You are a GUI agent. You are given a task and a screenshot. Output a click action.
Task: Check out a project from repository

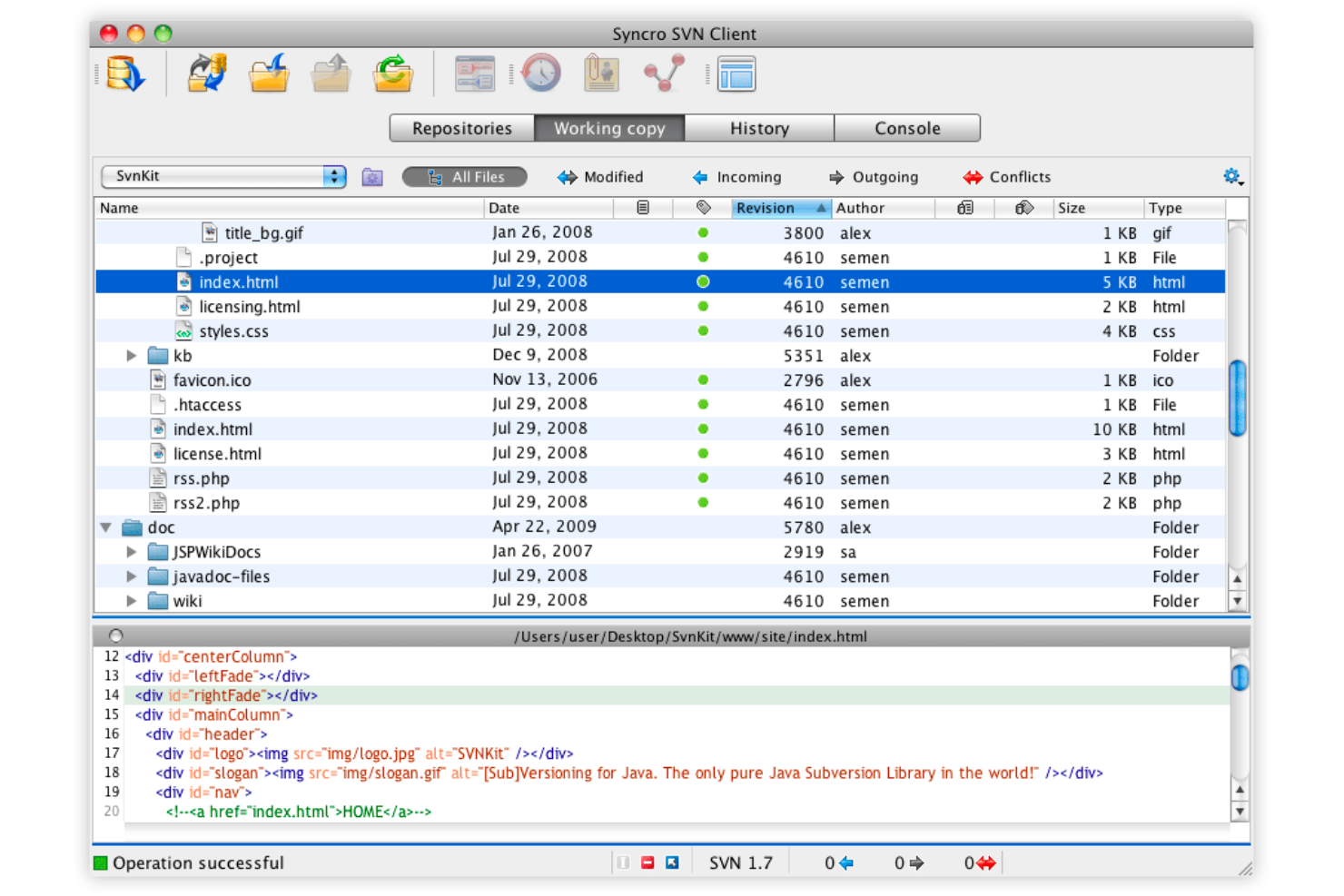[x=125, y=73]
